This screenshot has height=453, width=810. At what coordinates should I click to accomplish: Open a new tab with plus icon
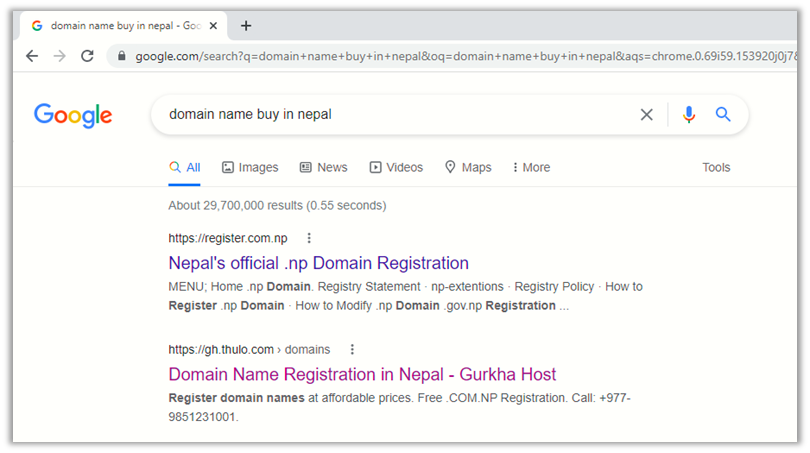tap(246, 25)
